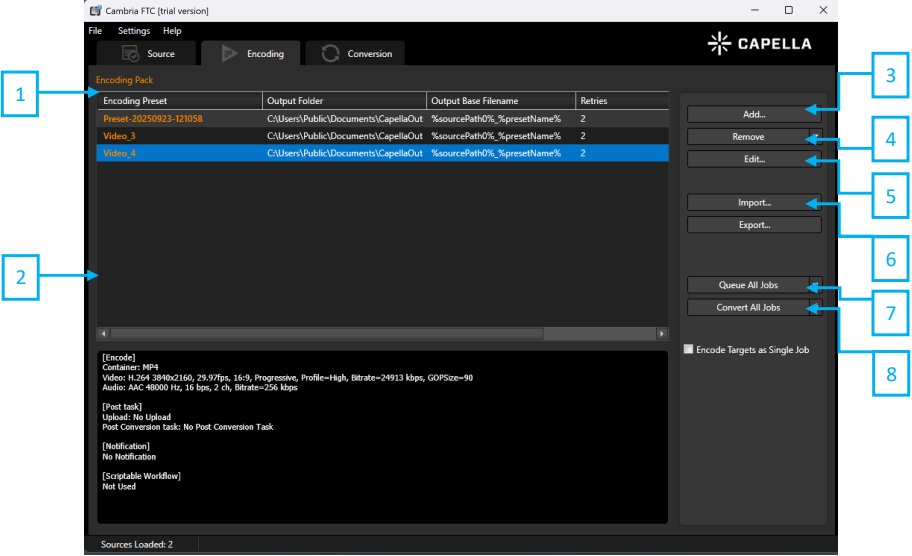The image size is (912, 556).
Task: Remove the selected encoding preset
Action: [x=748, y=137]
